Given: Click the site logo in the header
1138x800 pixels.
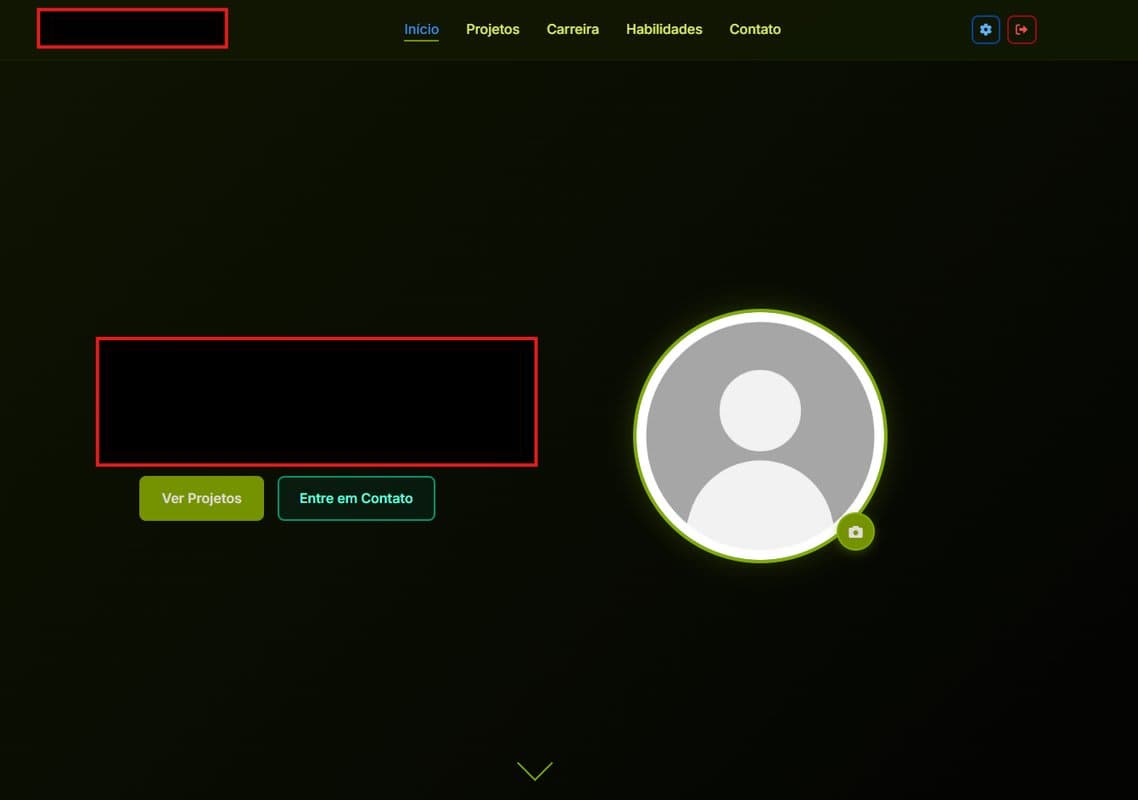Looking at the screenshot, I should click(132, 28).
